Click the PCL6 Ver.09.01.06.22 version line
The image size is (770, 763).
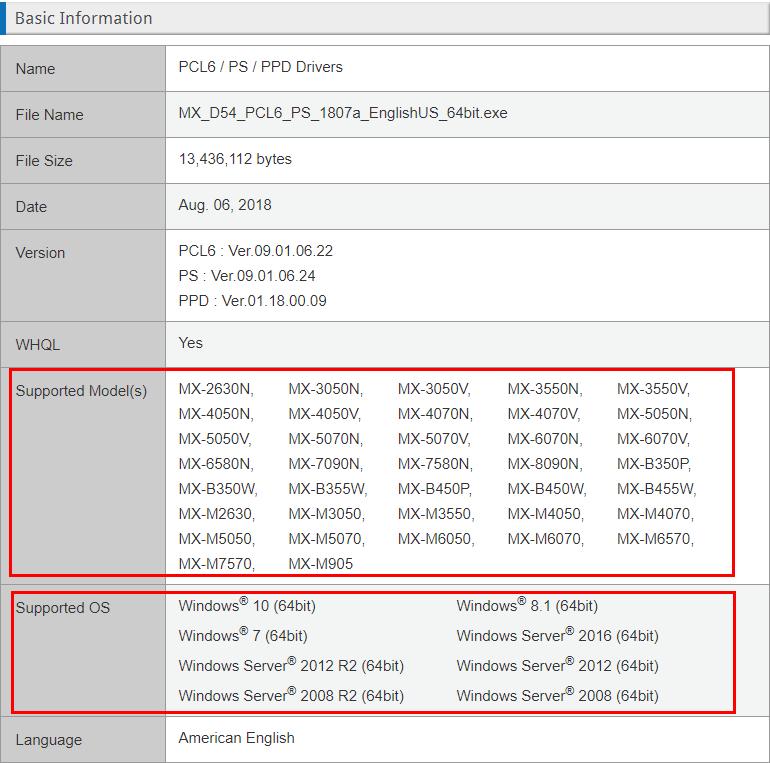tap(255, 251)
